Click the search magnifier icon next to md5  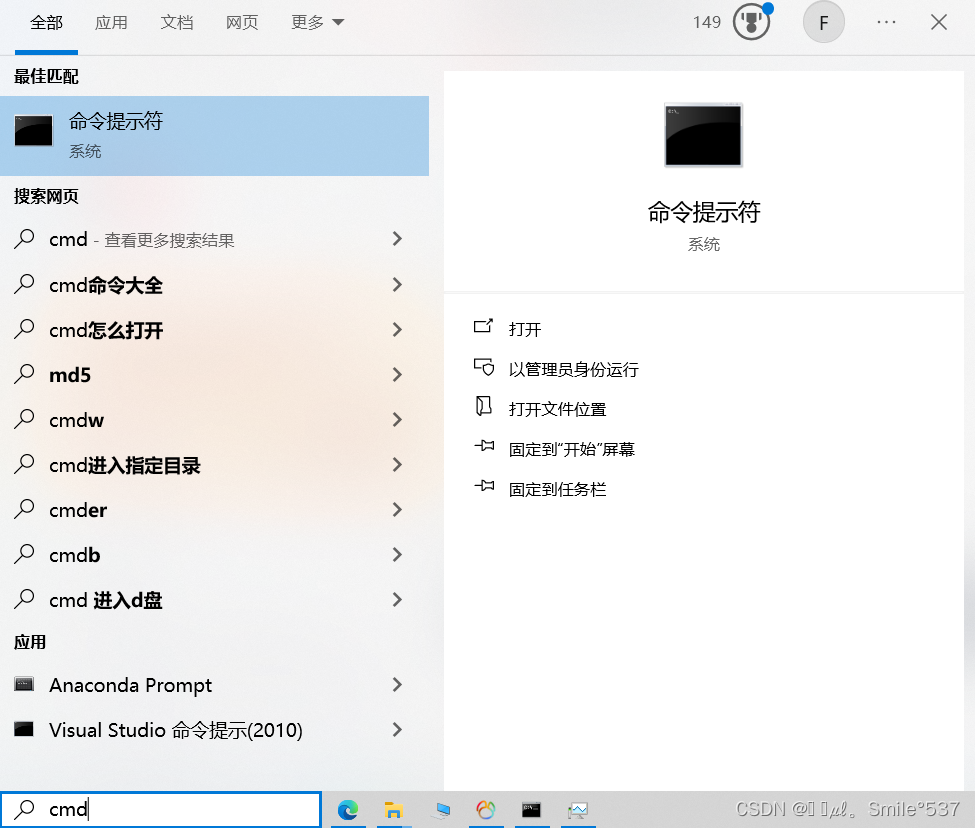pos(24,374)
